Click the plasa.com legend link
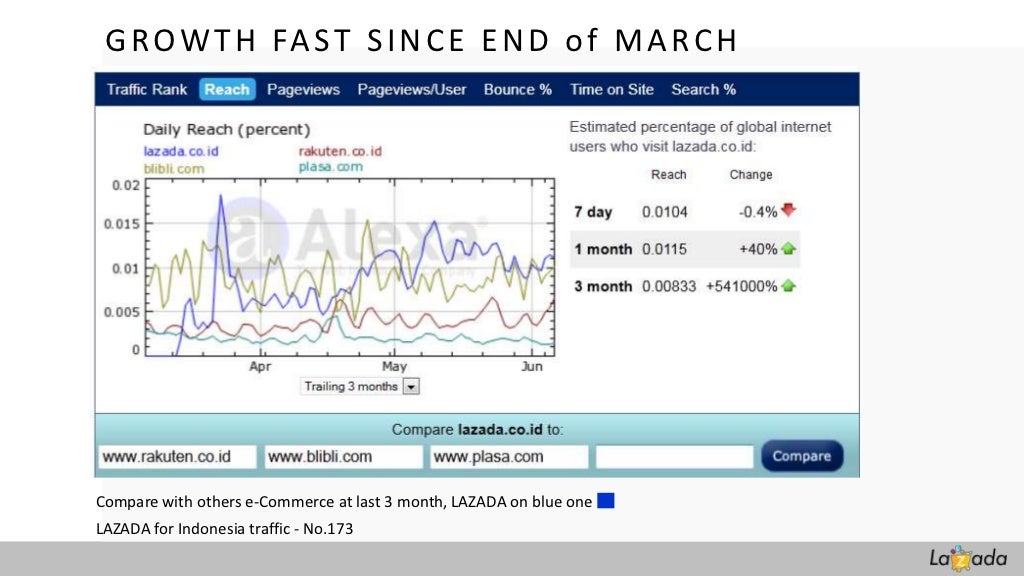The height and width of the screenshot is (576, 1024). pyautogui.click(x=330, y=167)
